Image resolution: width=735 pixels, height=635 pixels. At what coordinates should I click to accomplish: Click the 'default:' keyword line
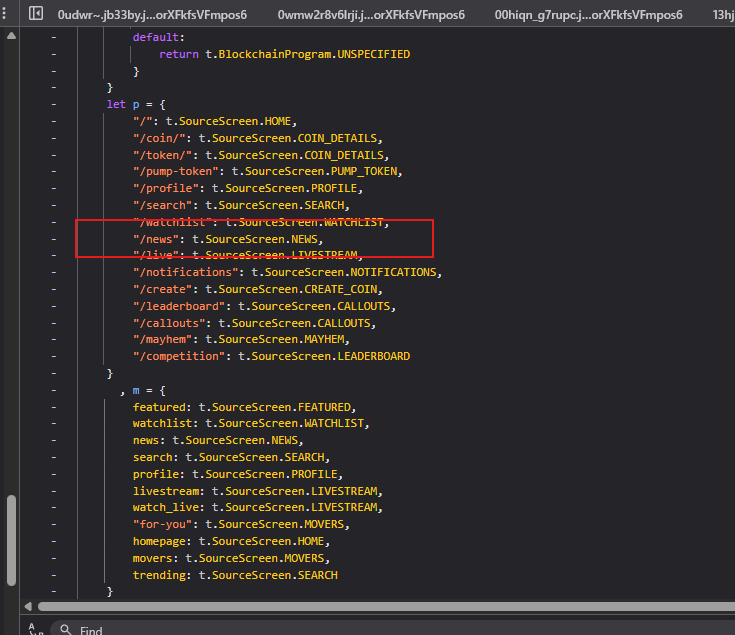click(158, 37)
